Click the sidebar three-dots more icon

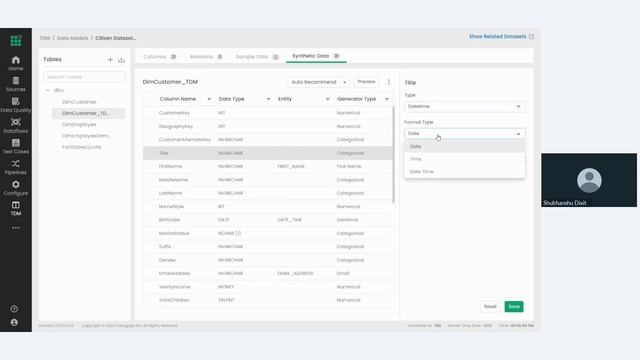click(16, 228)
